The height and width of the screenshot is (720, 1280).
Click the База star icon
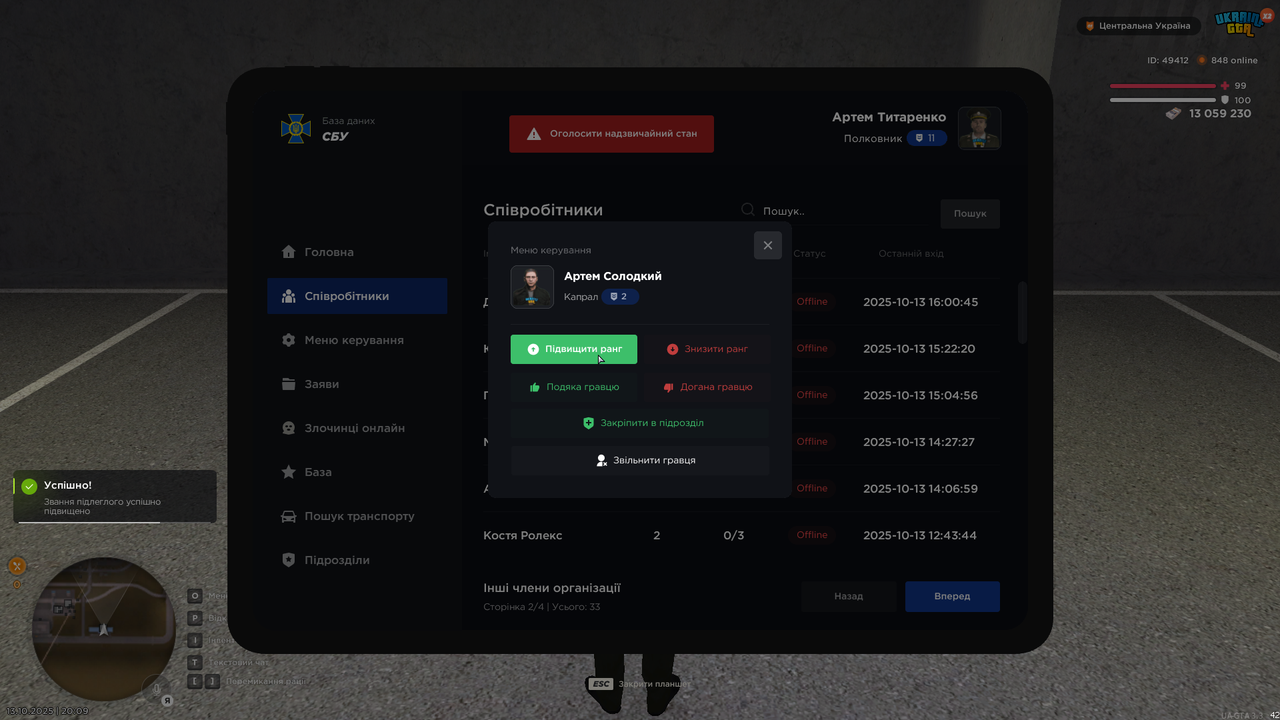coord(289,472)
